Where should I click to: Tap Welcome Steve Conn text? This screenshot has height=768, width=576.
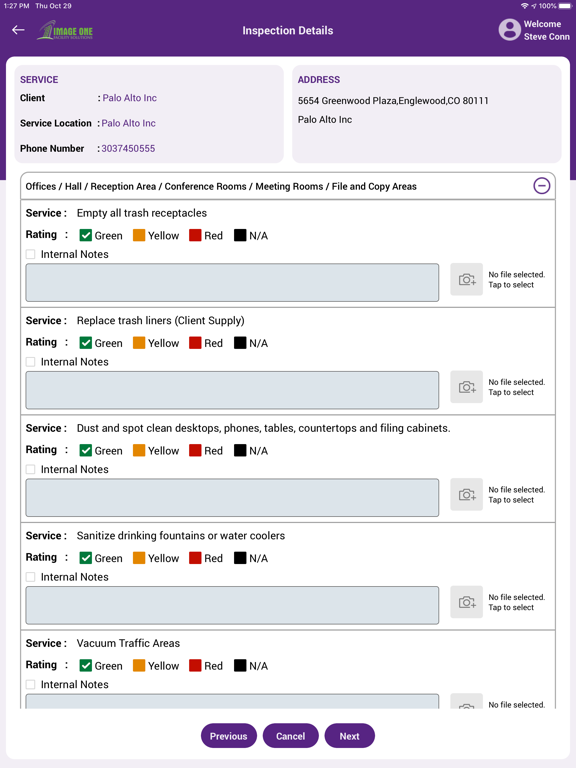547,30
